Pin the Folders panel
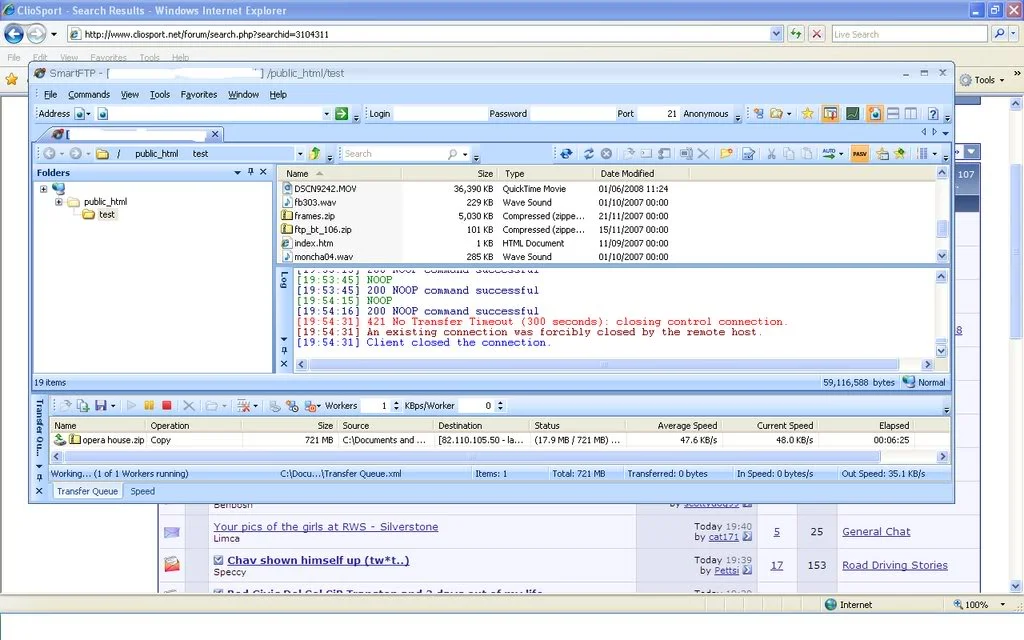1024x640 pixels. 250,172
